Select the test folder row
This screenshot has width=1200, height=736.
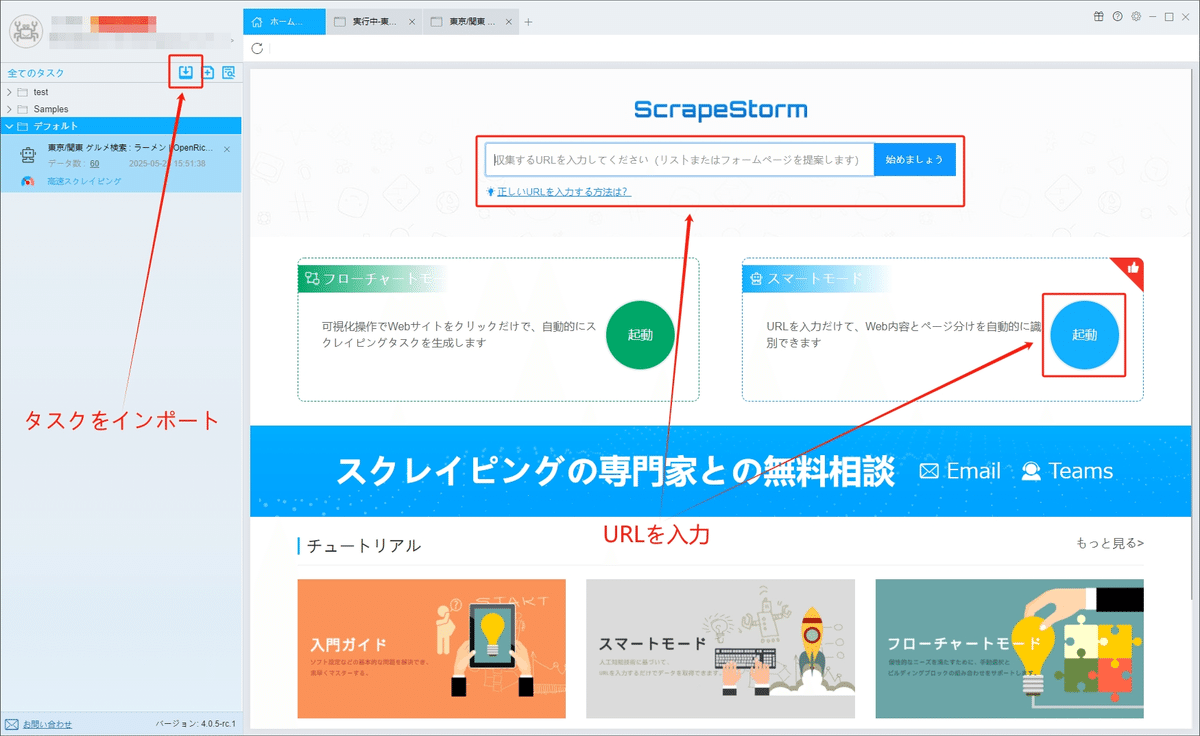pyautogui.click(x=121, y=92)
